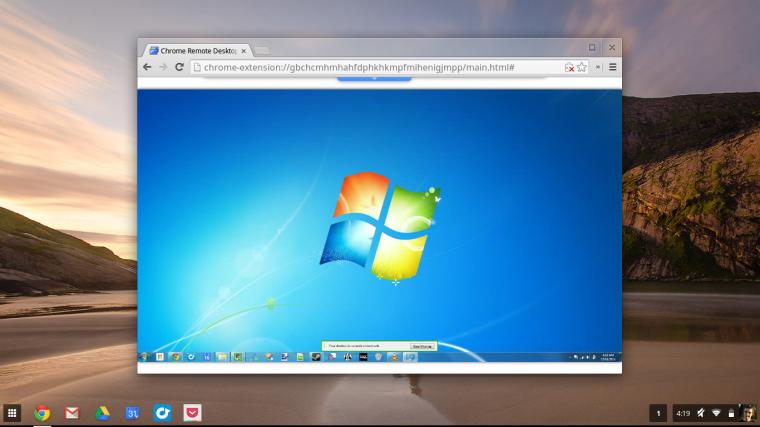Screen dimensions: 760x427
Task: Open the Chrome hamburger menu
Action: [x=613, y=67]
